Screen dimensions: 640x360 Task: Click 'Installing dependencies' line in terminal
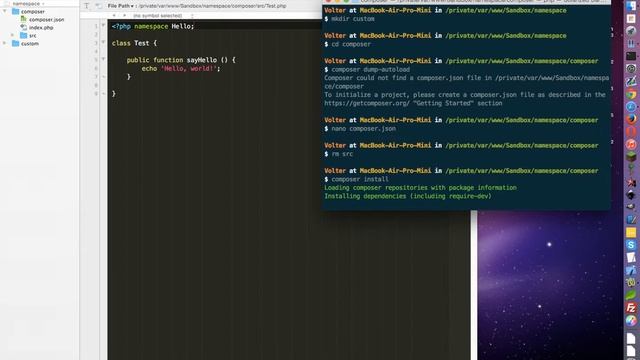pyautogui.click(x=408, y=196)
